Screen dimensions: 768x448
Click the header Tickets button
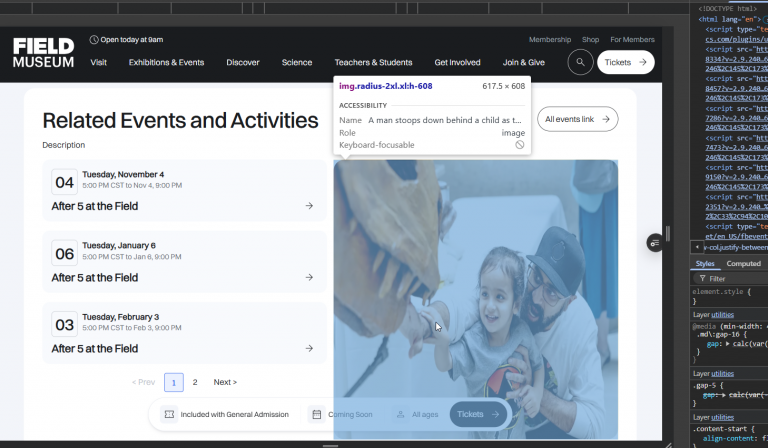(x=626, y=62)
